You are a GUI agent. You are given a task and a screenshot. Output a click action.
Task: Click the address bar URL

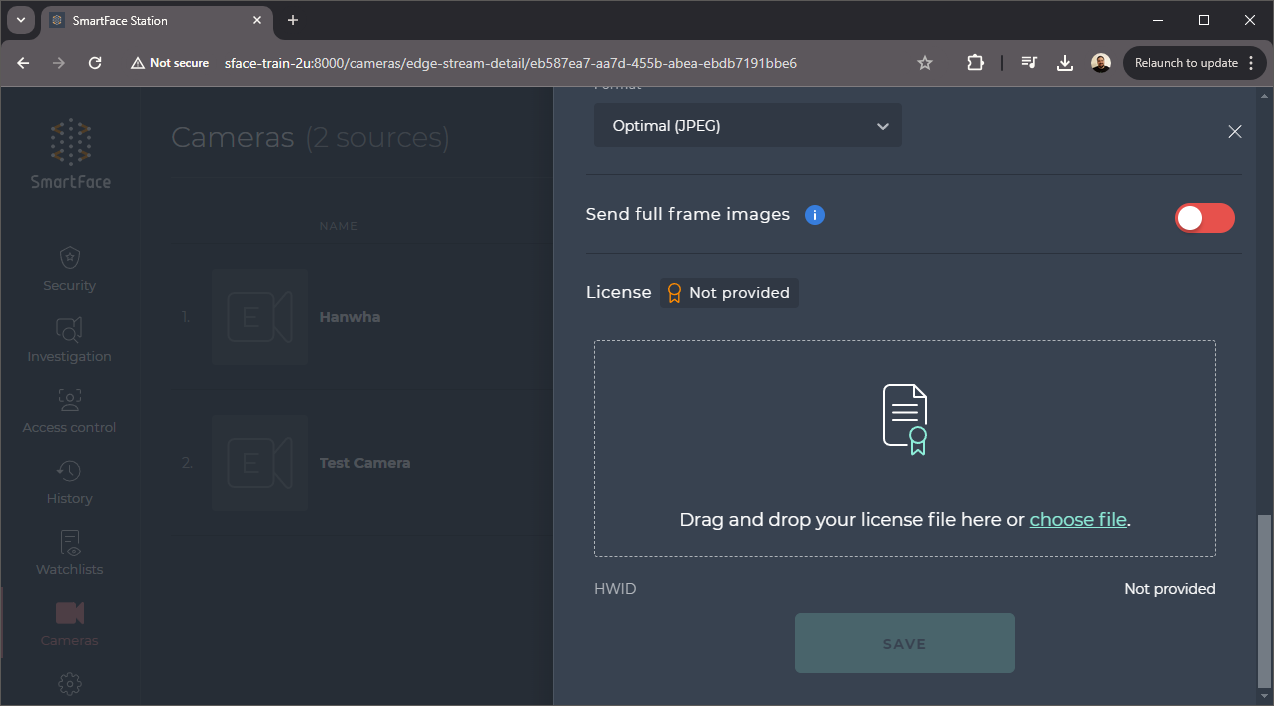511,63
